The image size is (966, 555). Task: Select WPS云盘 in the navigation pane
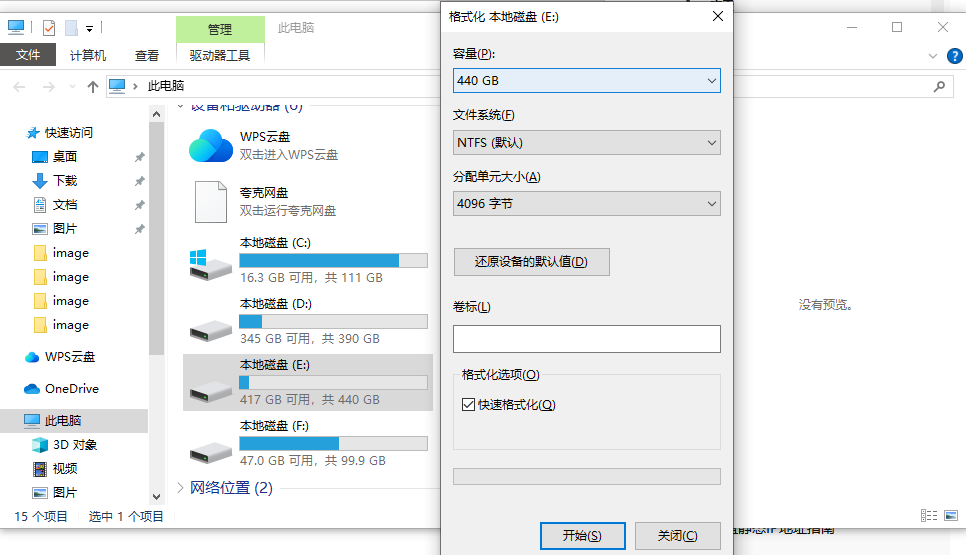[70, 357]
